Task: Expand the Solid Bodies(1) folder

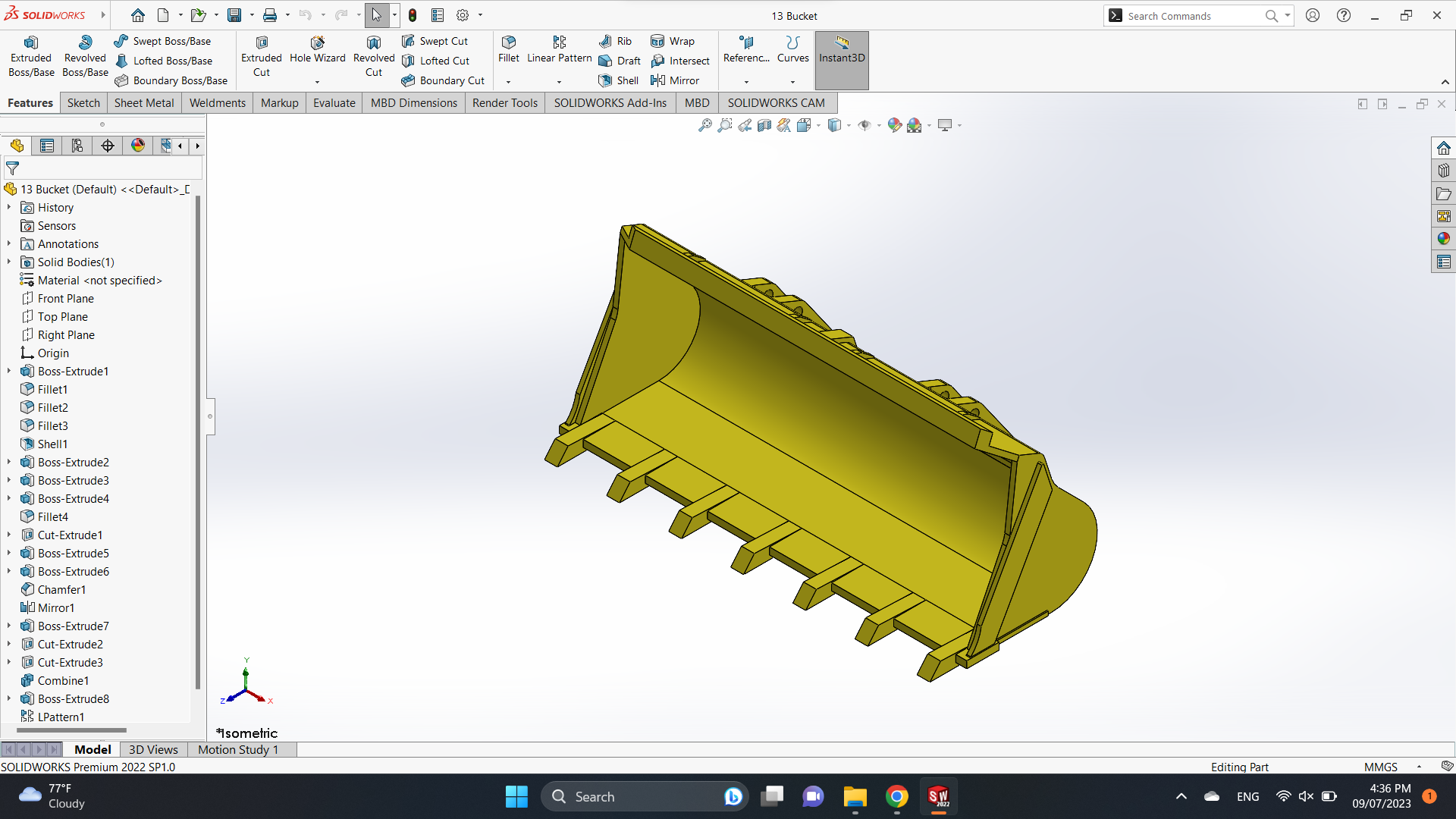Action: pyautogui.click(x=9, y=262)
